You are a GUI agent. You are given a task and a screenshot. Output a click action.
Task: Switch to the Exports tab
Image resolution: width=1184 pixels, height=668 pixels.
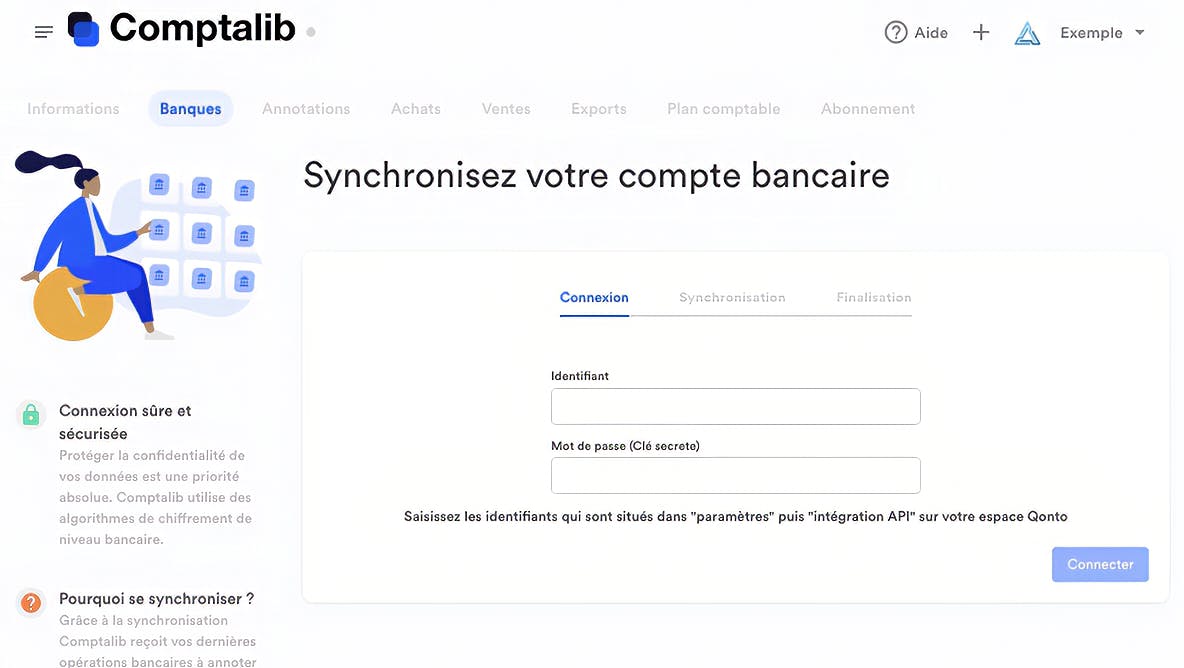pyautogui.click(x=599, y=109)
